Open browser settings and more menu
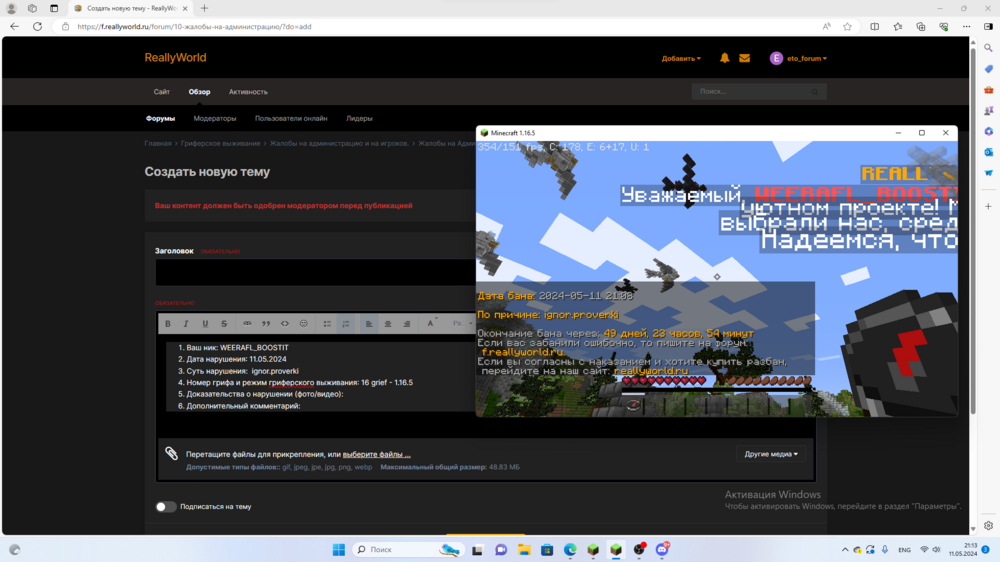The height and width of the screenshot is (562, 1000). [966, 27]
